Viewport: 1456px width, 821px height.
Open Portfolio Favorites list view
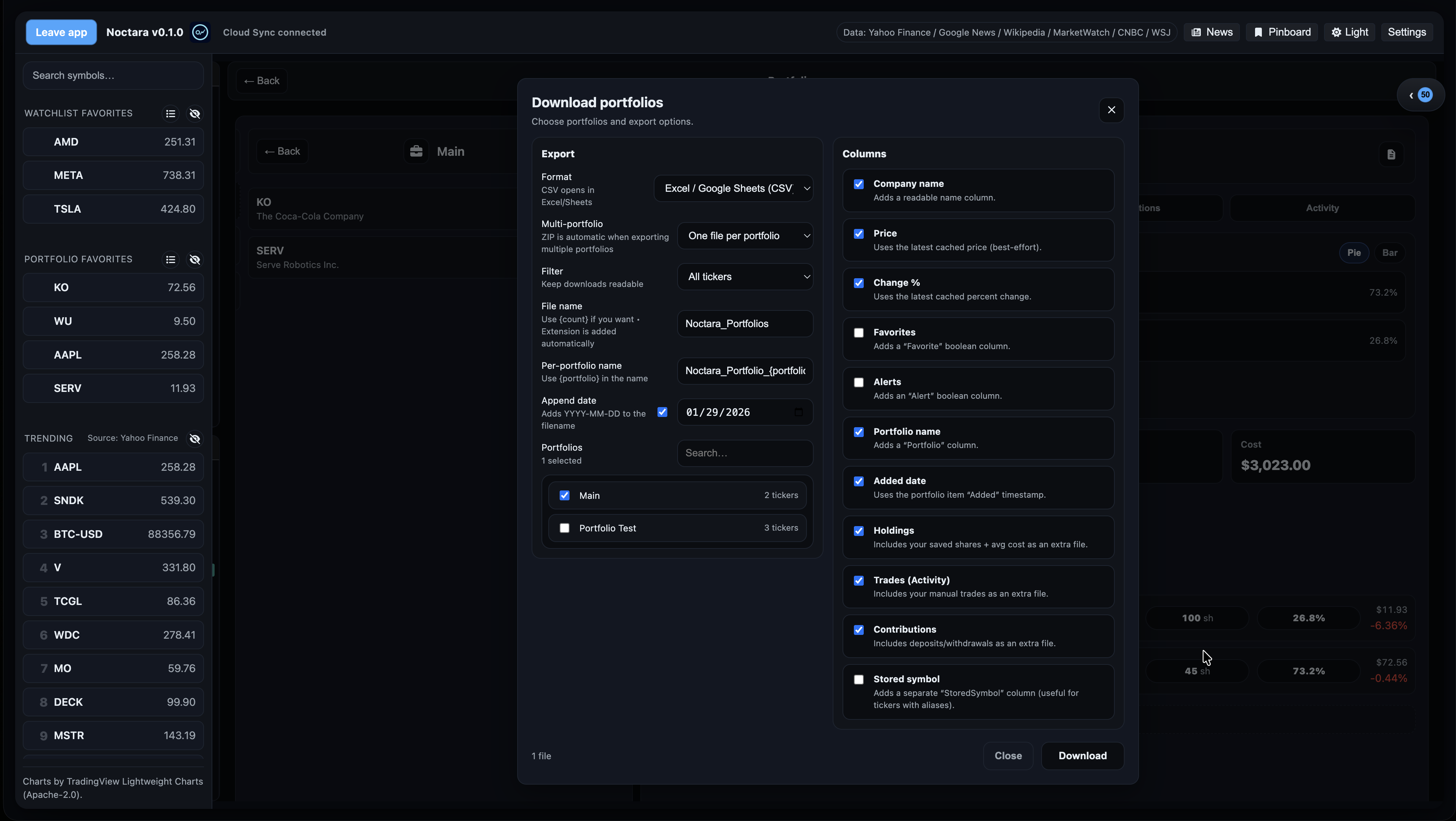[171, 259]
